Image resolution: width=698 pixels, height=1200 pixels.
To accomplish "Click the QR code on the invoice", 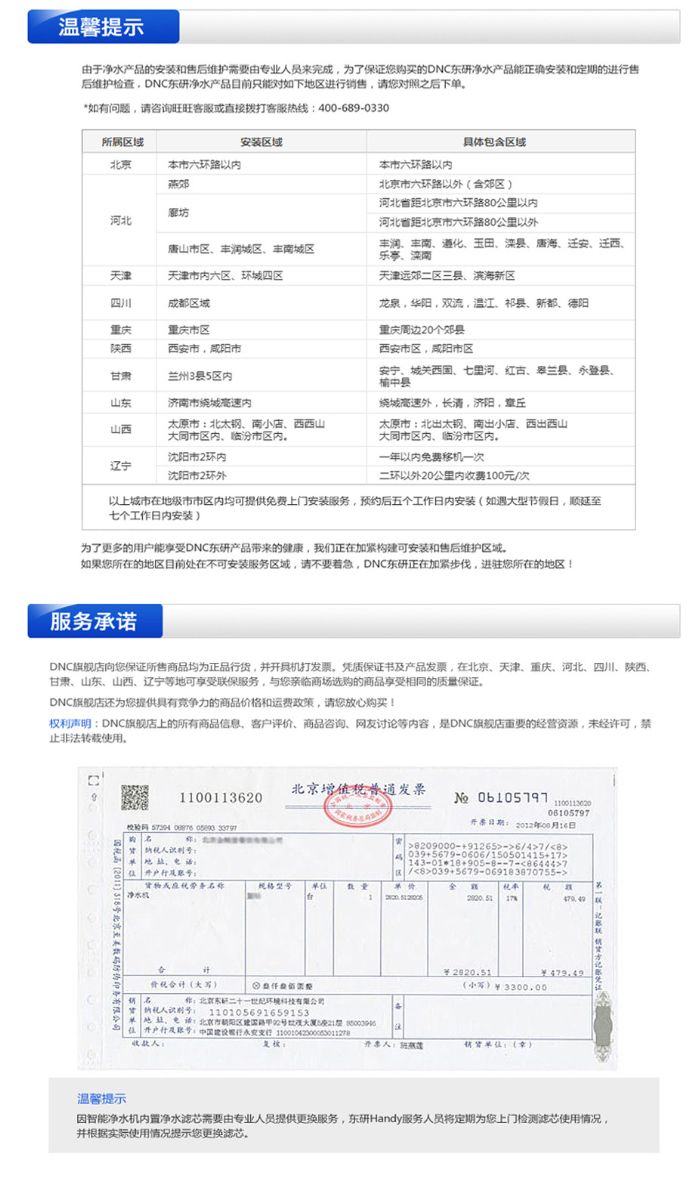I will 134,798.
